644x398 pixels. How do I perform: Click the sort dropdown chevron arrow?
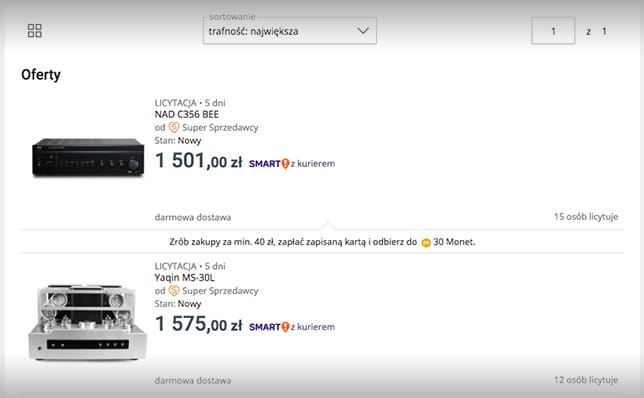point(363,31)
